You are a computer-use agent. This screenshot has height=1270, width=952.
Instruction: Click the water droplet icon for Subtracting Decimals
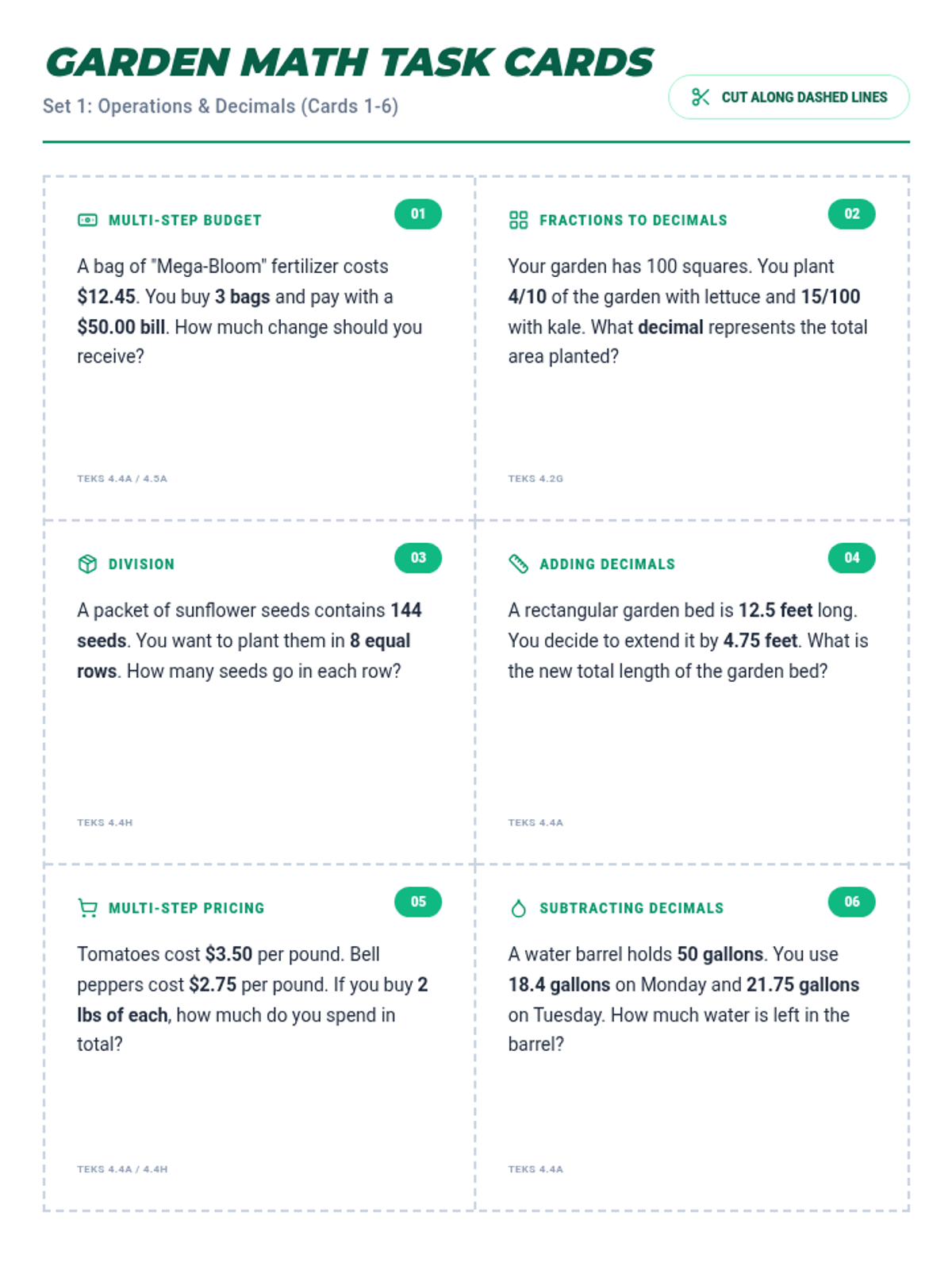tap(518, 908)
